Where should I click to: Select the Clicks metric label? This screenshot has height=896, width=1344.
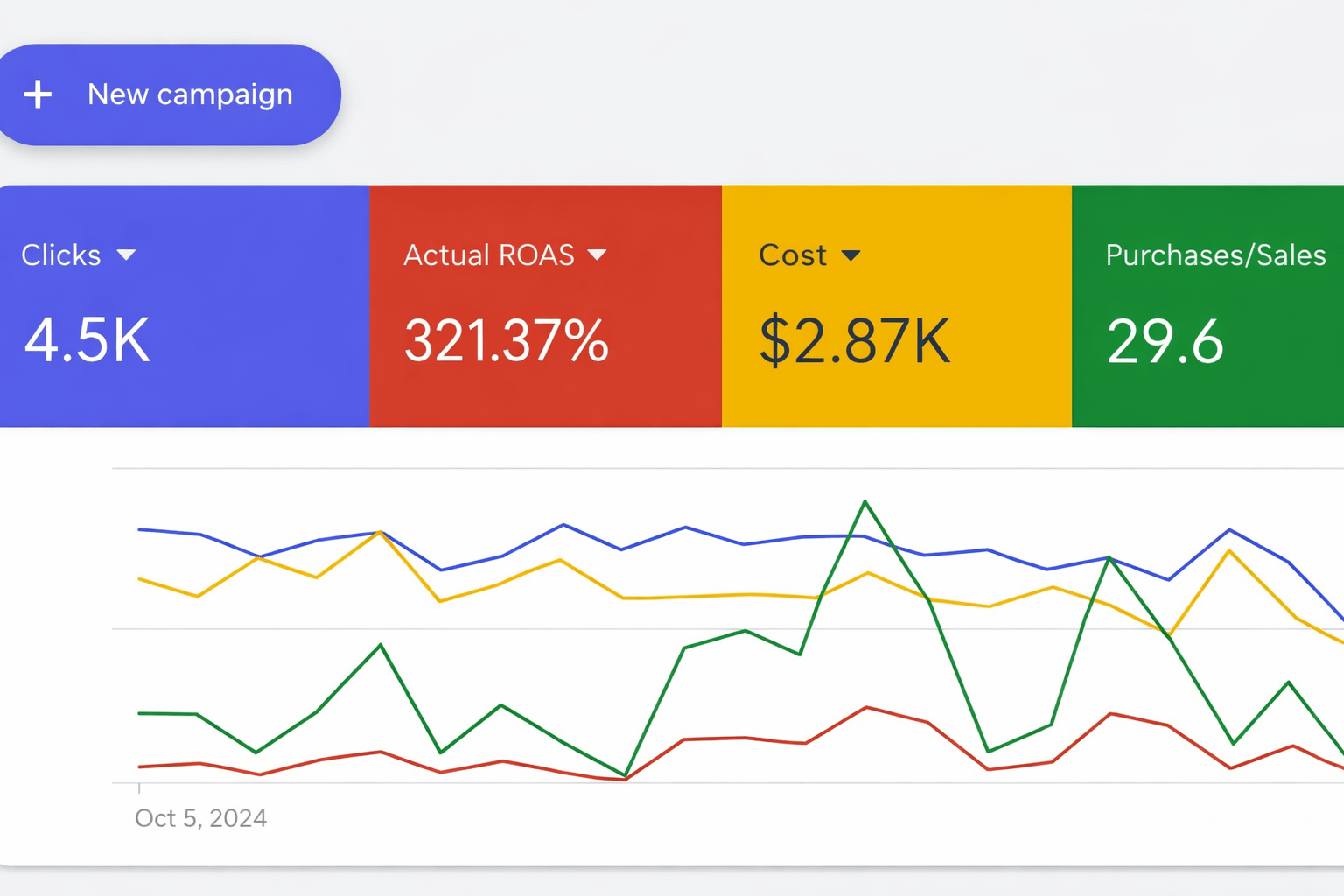[x=61, y=255]
